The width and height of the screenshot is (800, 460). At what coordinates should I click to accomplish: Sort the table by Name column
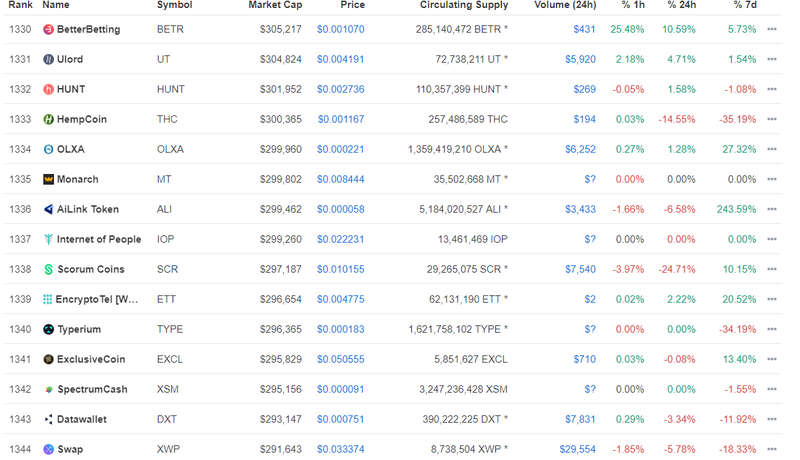56,5
